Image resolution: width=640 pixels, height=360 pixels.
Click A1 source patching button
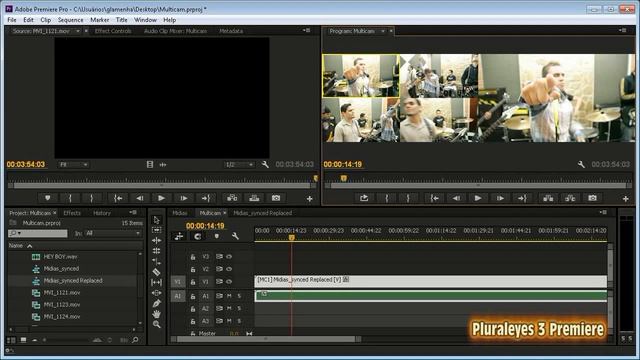tap(178, 296)
